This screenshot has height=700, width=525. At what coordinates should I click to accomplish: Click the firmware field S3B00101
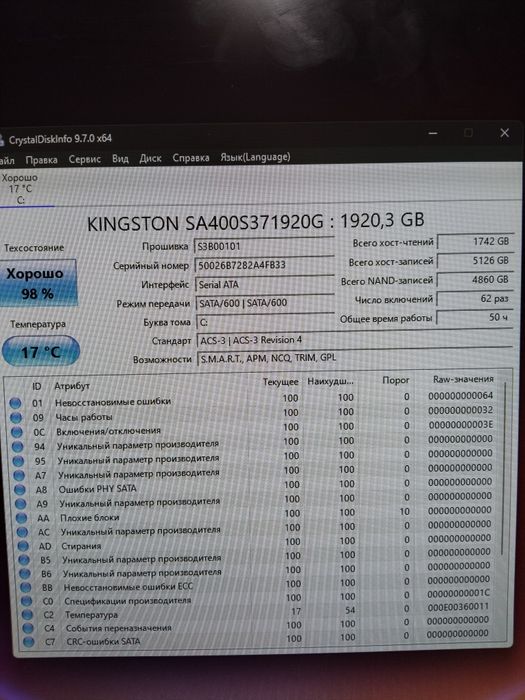(x=264, y=246)
